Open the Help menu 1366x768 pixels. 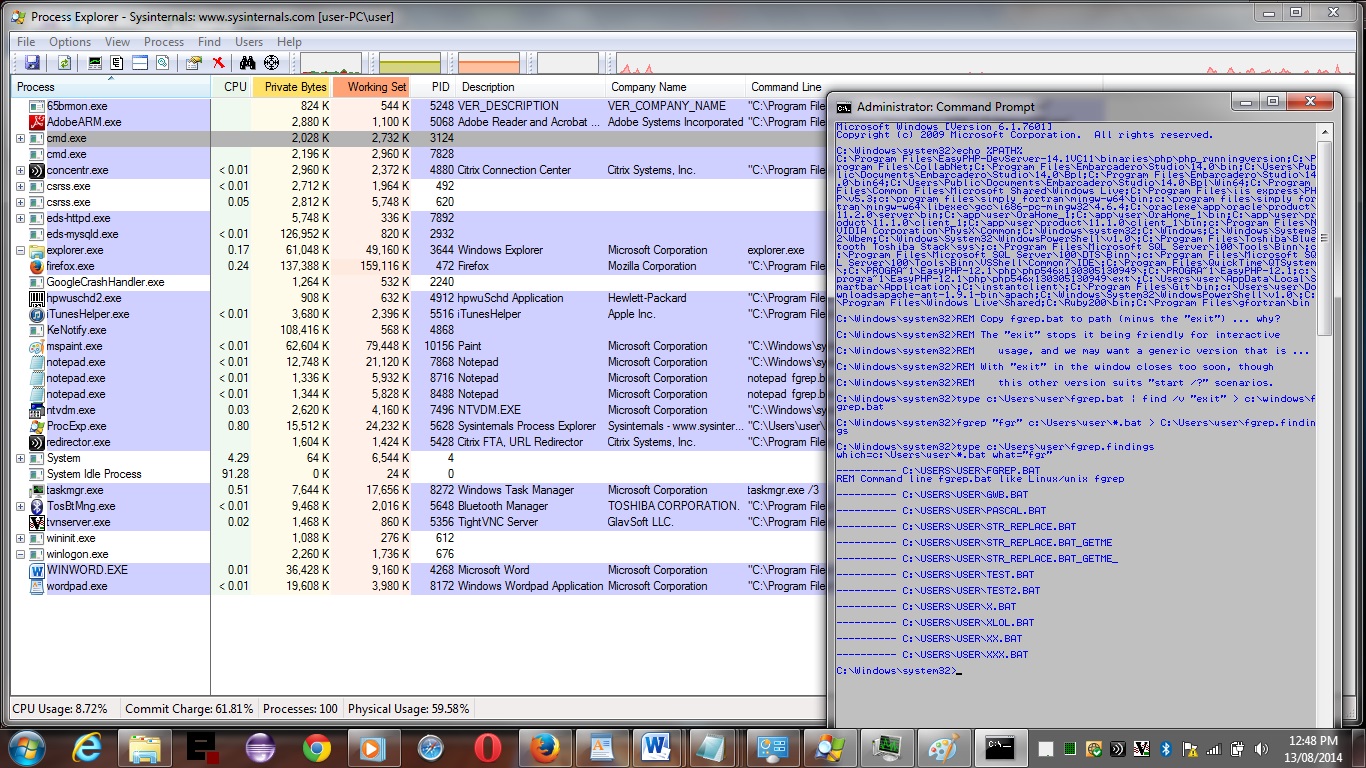[x=289, y=42]
